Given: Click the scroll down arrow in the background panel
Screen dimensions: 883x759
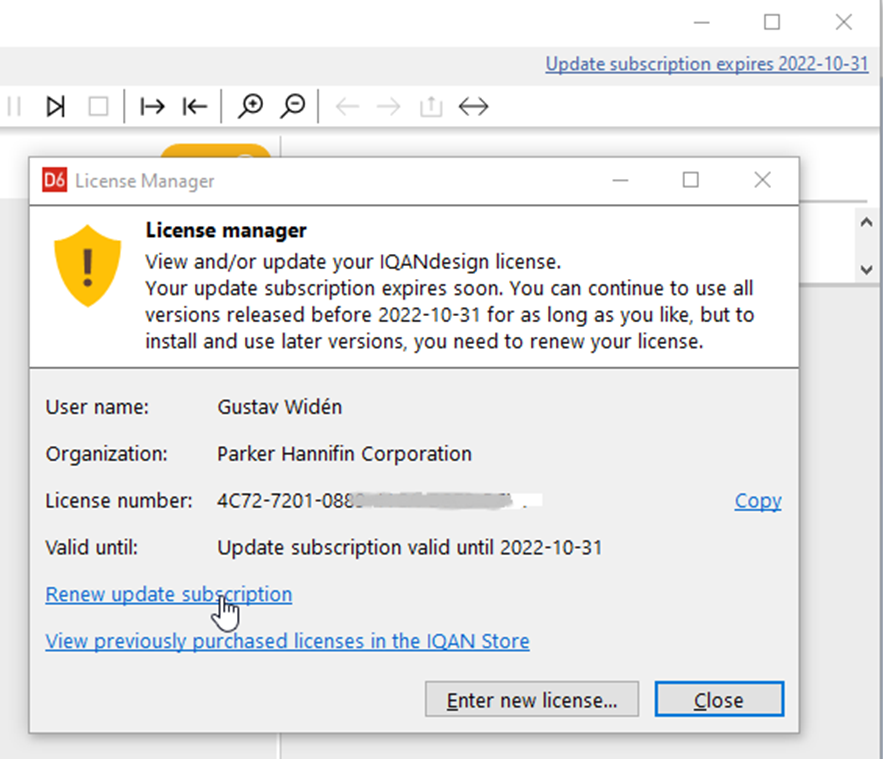Looking at the screenshot, I should tap(867, 270).
